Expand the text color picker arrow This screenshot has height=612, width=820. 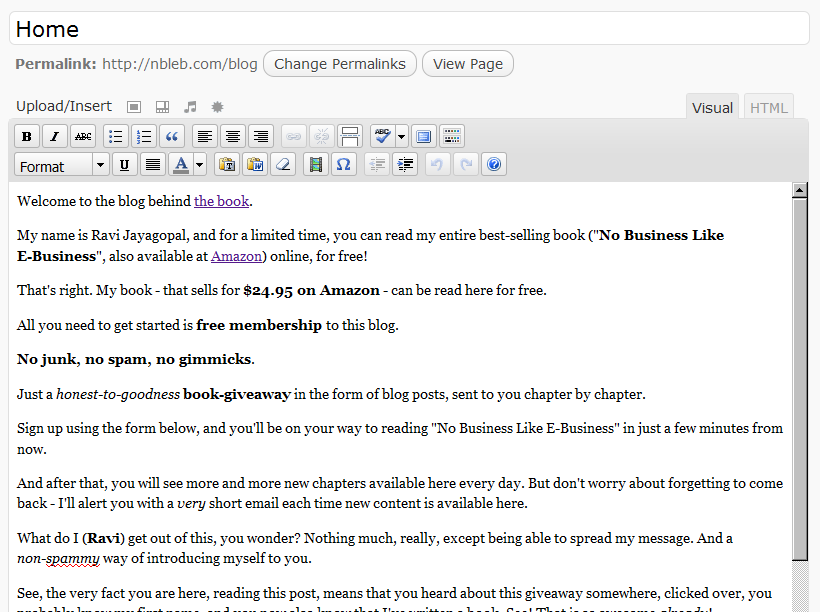click(200, 165)
